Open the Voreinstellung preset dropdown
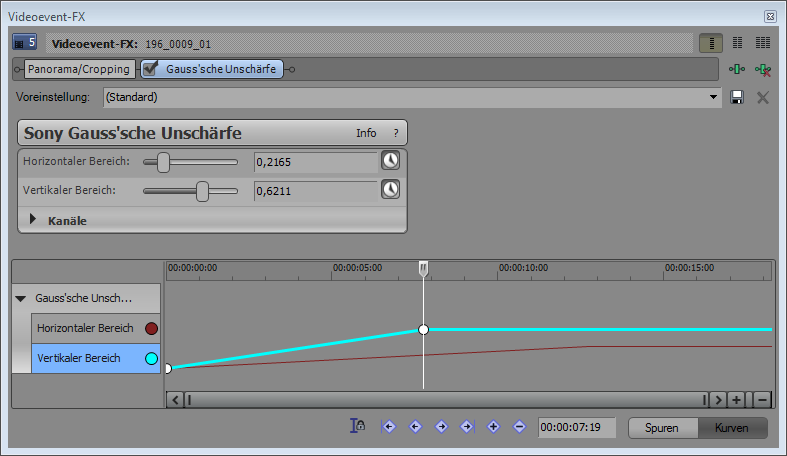787x456 pixels. (x=713, y=97)
